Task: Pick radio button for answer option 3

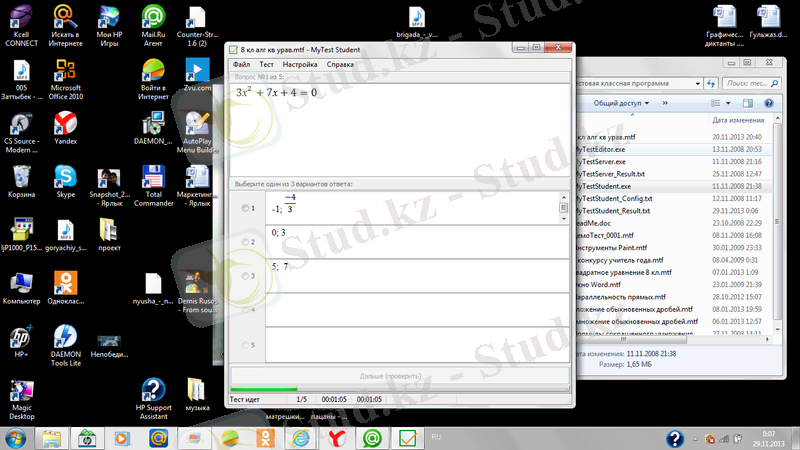Action: 246,275
